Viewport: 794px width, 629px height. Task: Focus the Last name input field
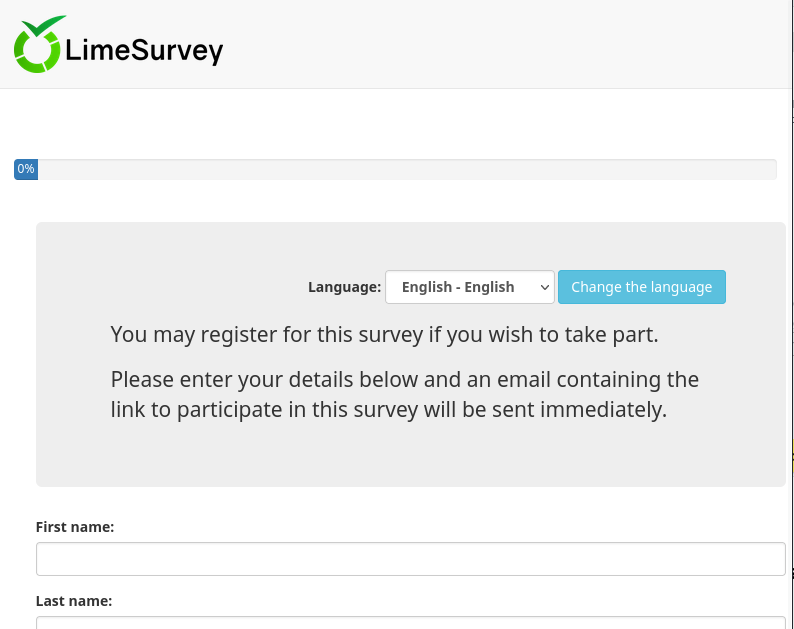tap(410, 622)
